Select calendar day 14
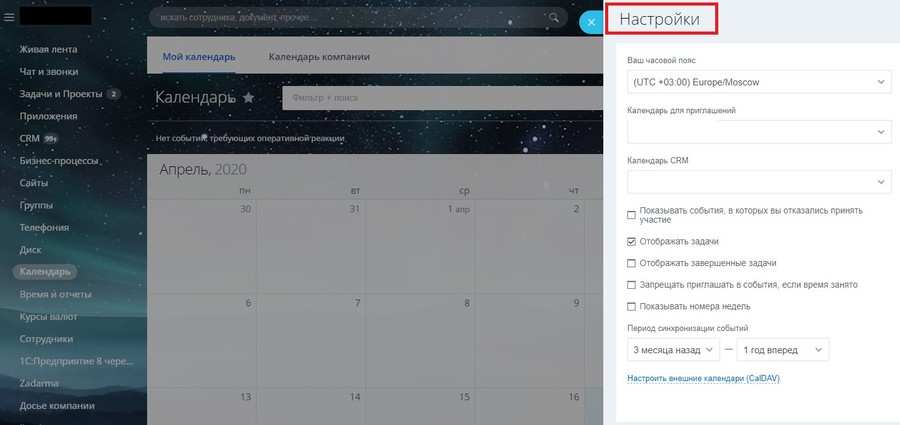The image size is (900, 425). 355,397
